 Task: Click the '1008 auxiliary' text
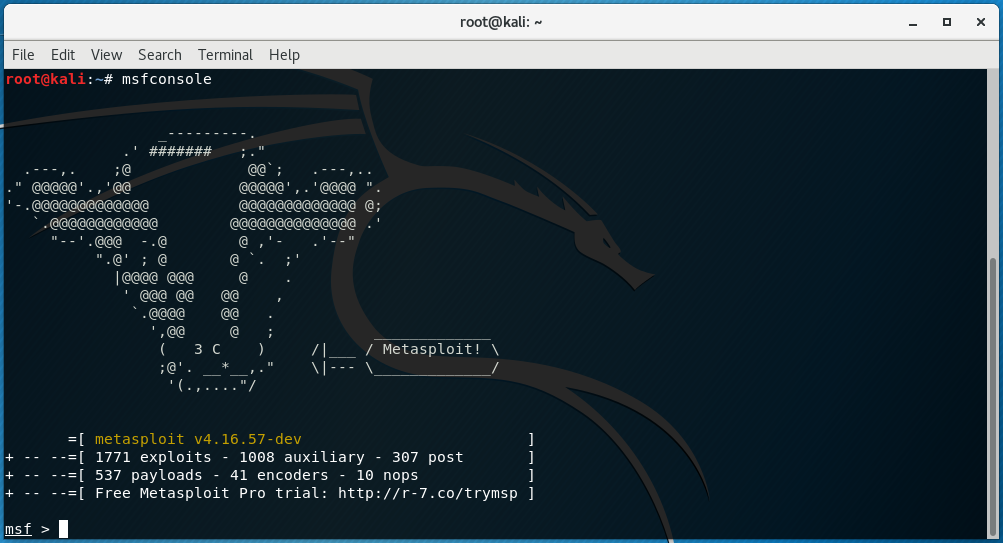(302, 457)
